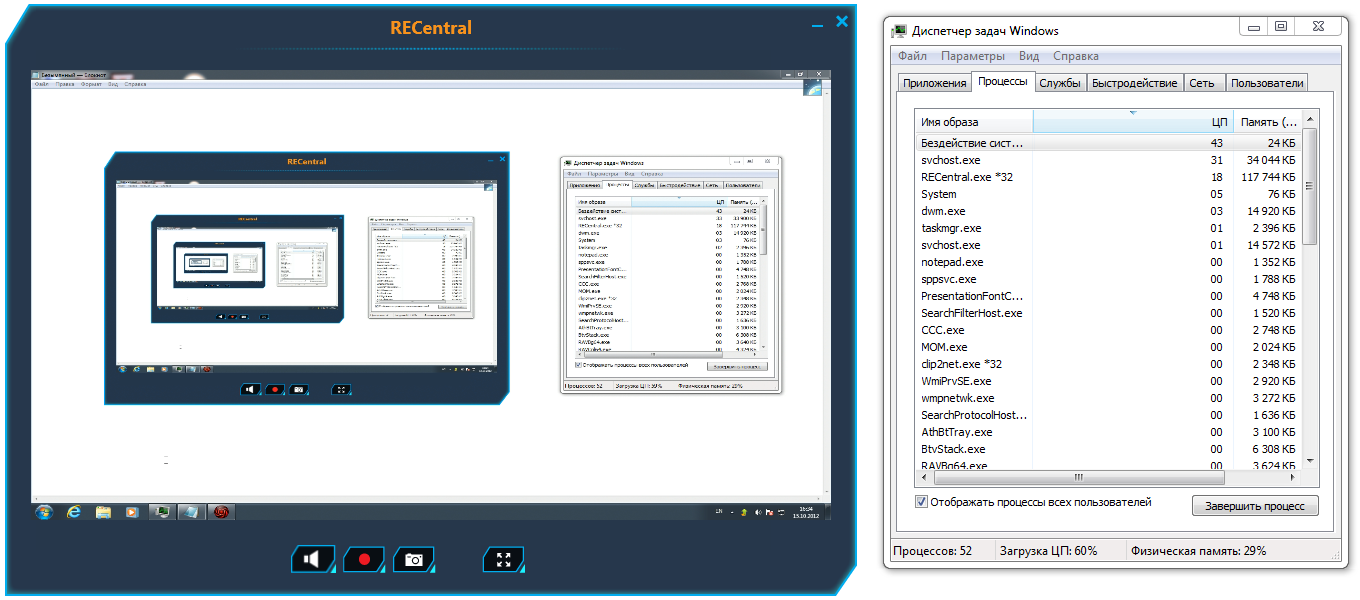Image resolution: width=1360 pixels, height=600 pixels.
Task: Click nested RECentral window in the preview
Action: (306, 278)
